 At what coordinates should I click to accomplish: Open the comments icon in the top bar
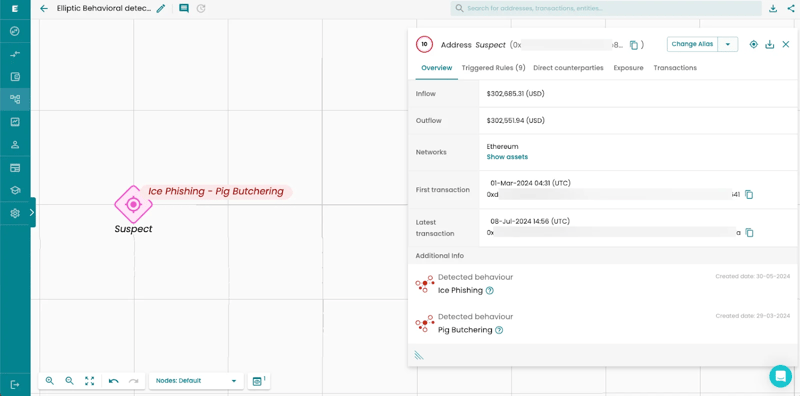point(184,9)
